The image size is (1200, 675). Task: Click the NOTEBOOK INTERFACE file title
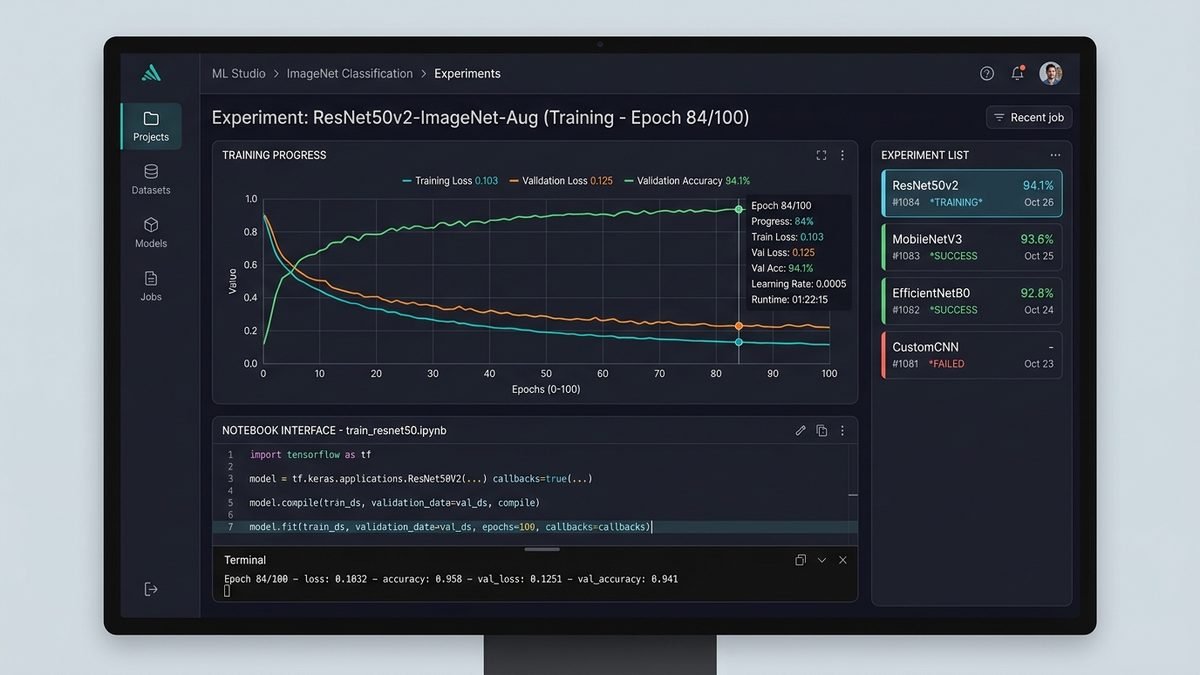coord(334,430)
